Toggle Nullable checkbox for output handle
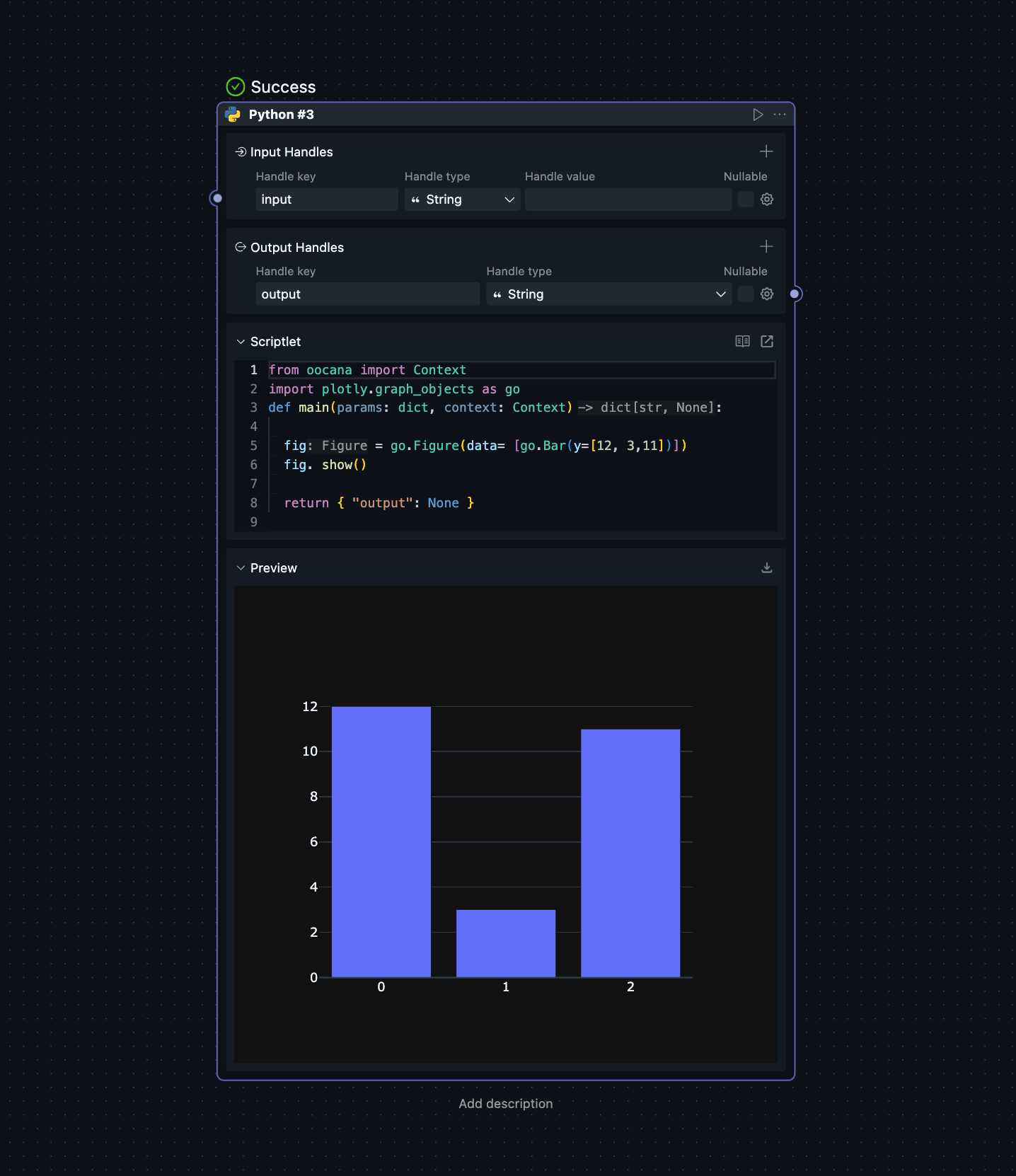This screenshot has width=1016, height=1176. coord(746,294)
